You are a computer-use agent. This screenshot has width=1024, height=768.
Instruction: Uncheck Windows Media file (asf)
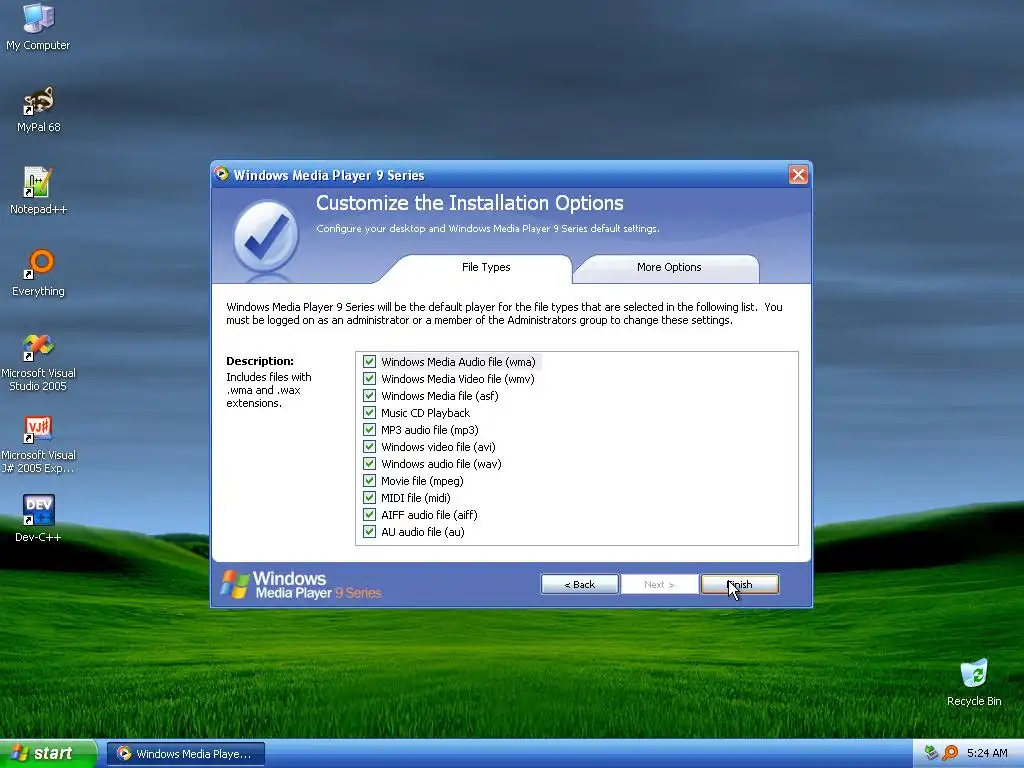[369, 396]
